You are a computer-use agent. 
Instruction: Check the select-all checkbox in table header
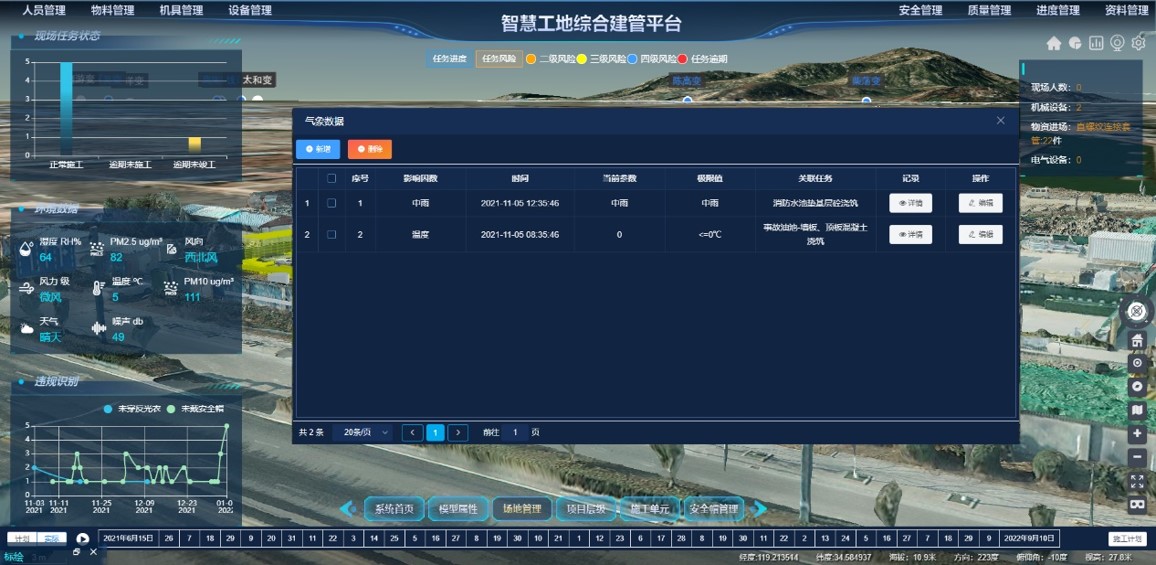[x=332, y=178]
